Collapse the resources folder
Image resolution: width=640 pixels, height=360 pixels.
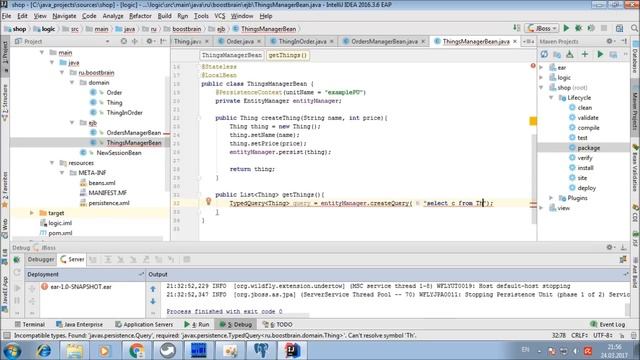click(52, 162)
